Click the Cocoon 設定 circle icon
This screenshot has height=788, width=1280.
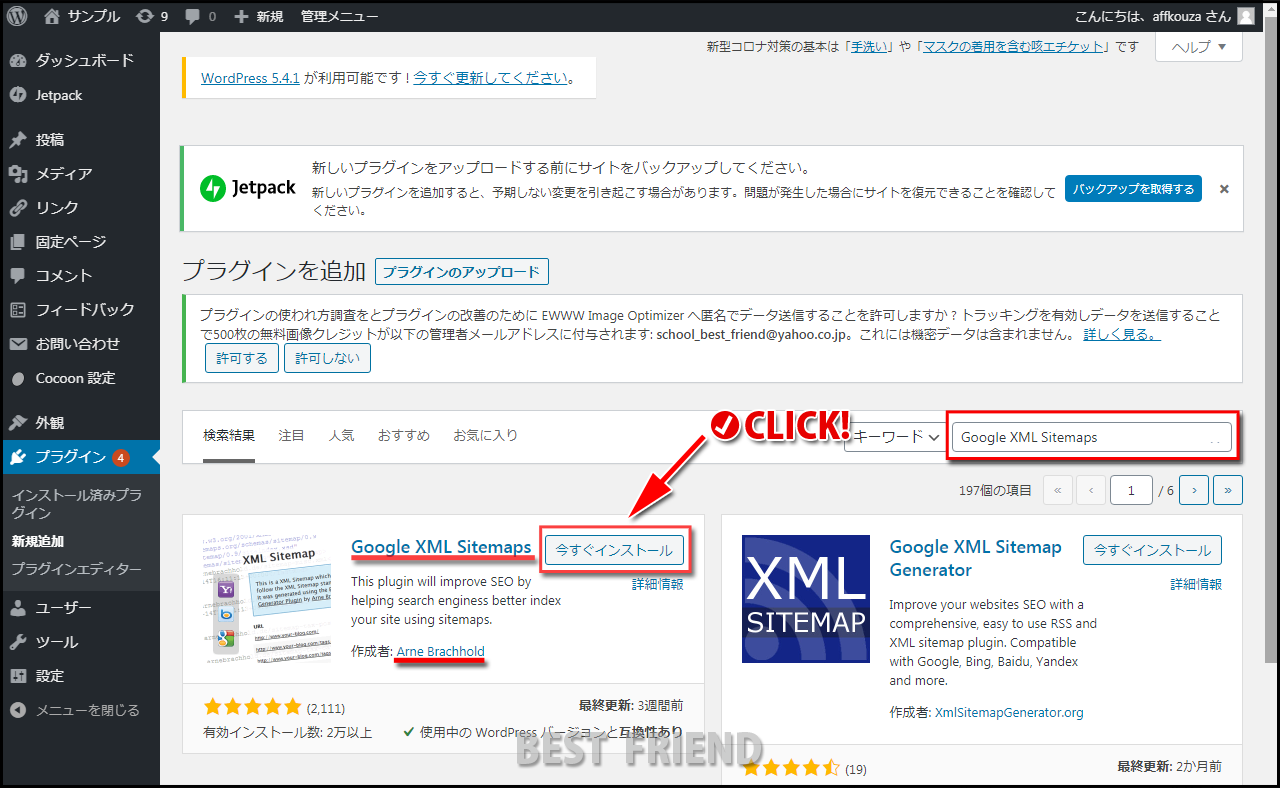pyautogui.click(x=17, y=378)
